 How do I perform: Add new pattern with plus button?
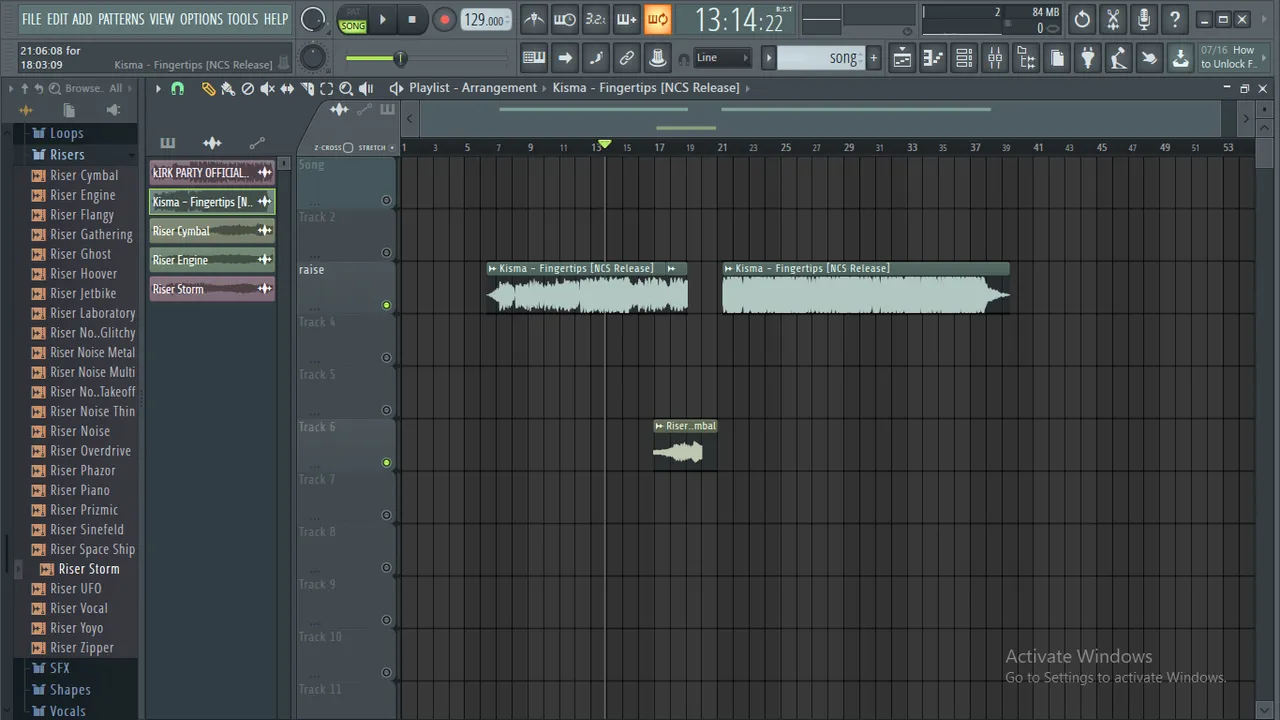click(x=873, y=58)
